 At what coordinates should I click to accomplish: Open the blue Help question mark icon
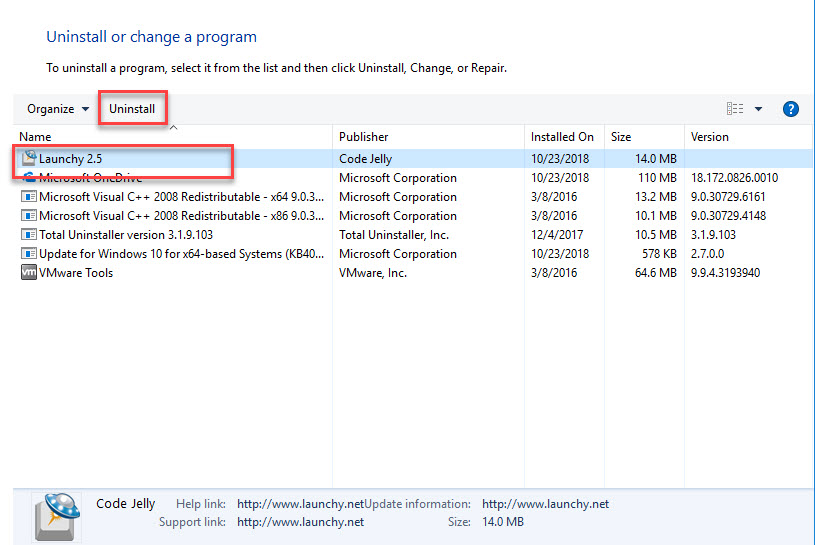click(x=791, y=109)
